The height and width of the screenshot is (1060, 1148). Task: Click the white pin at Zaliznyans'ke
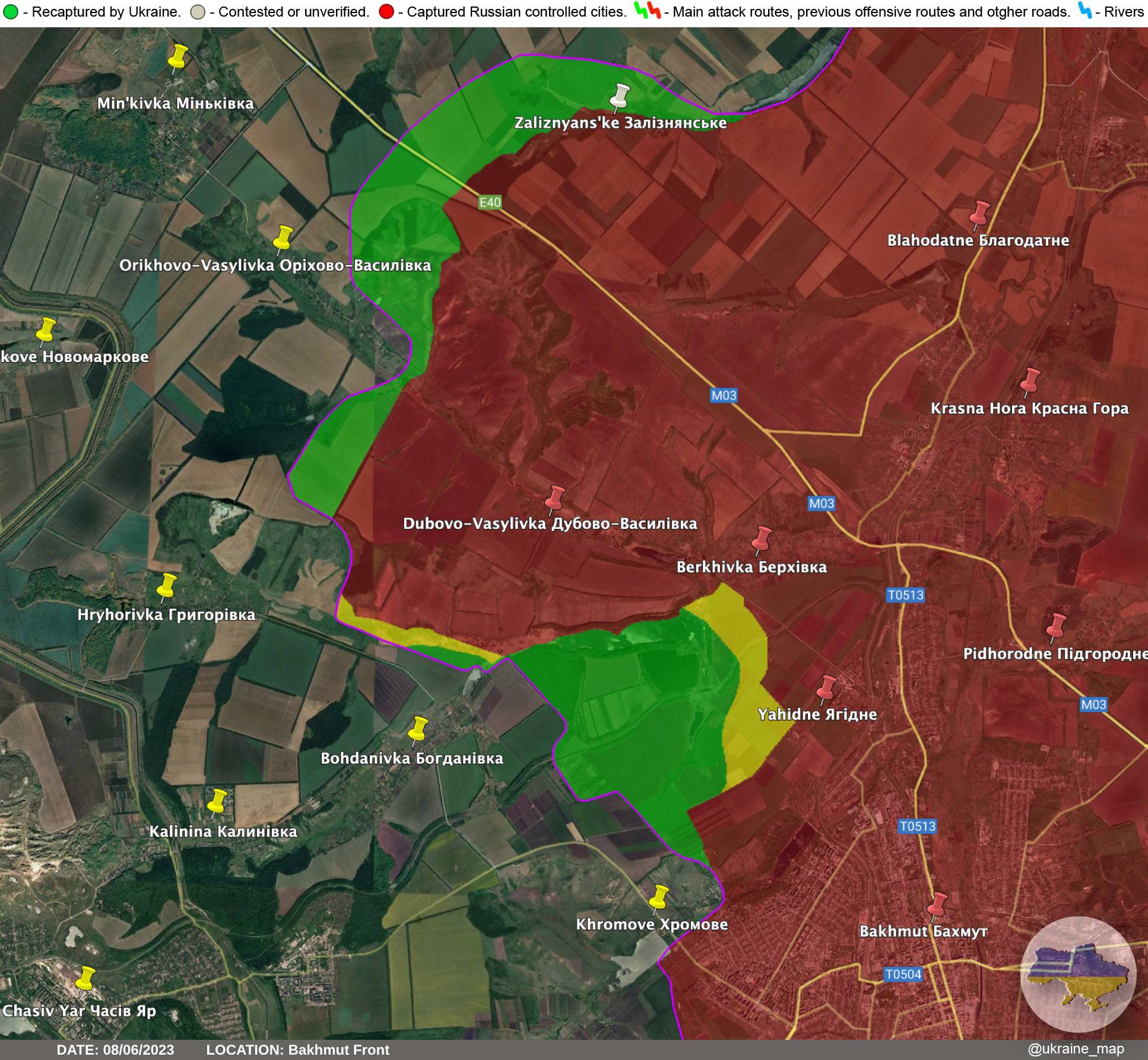pos(620,97)
